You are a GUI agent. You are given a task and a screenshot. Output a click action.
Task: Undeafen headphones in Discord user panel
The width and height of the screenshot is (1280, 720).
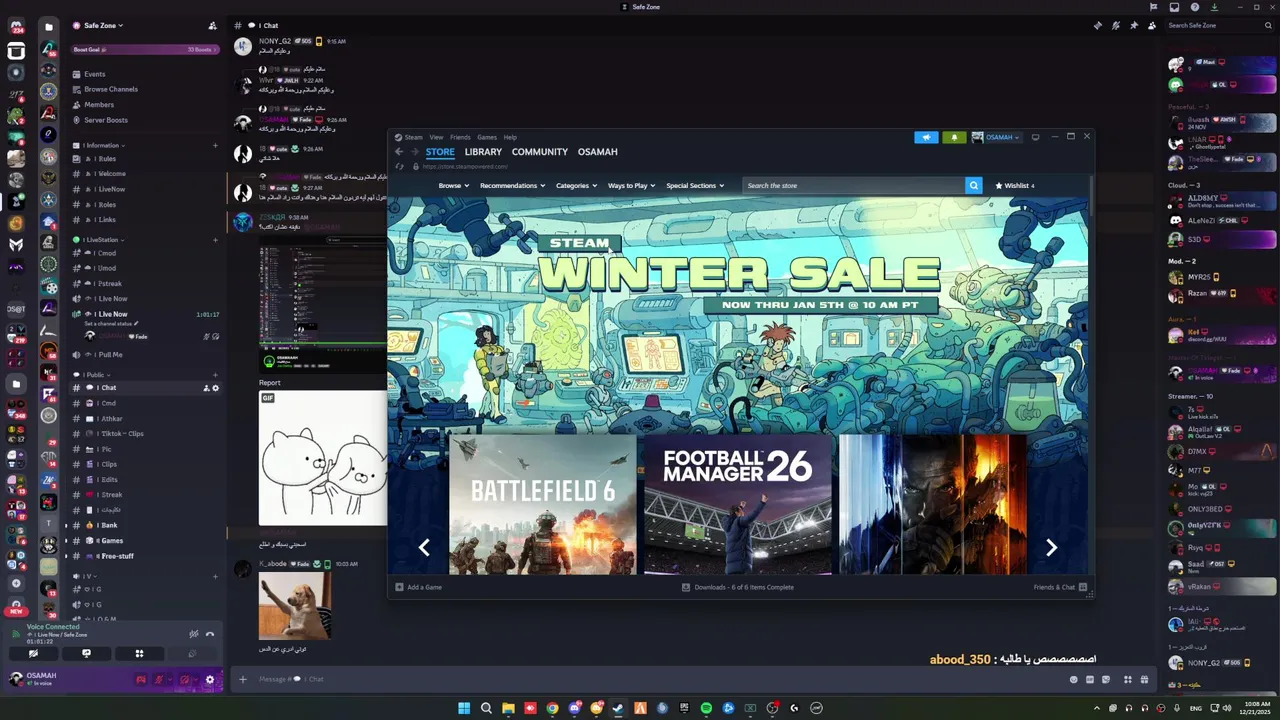(x=185, y=680)
